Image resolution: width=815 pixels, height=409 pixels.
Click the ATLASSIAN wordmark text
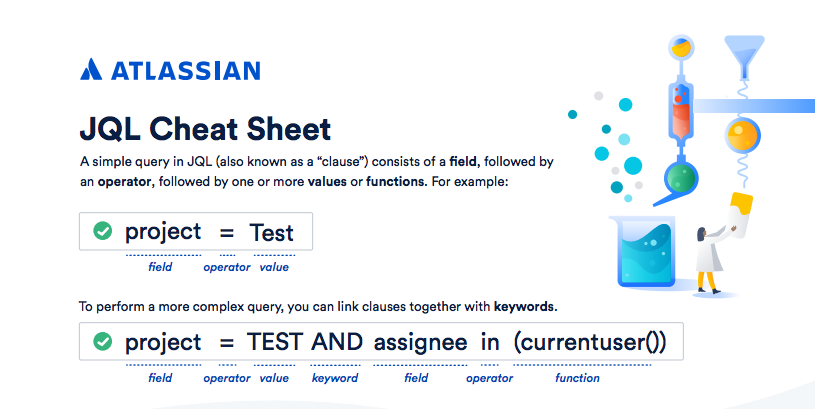pos(186,71)
